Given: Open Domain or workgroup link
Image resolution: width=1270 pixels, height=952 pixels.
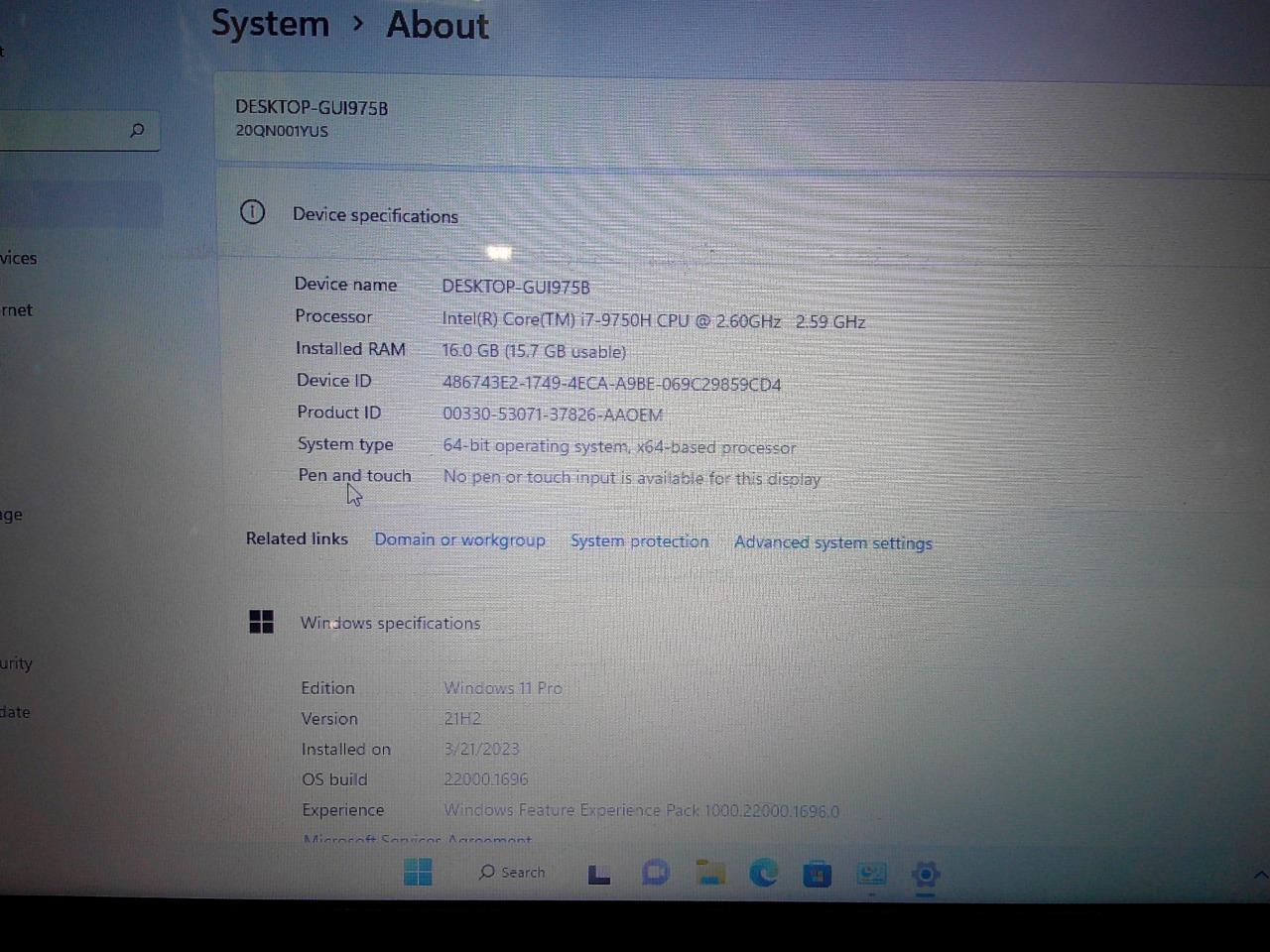Looking at the screenshot, I should [x=459, y=539].
